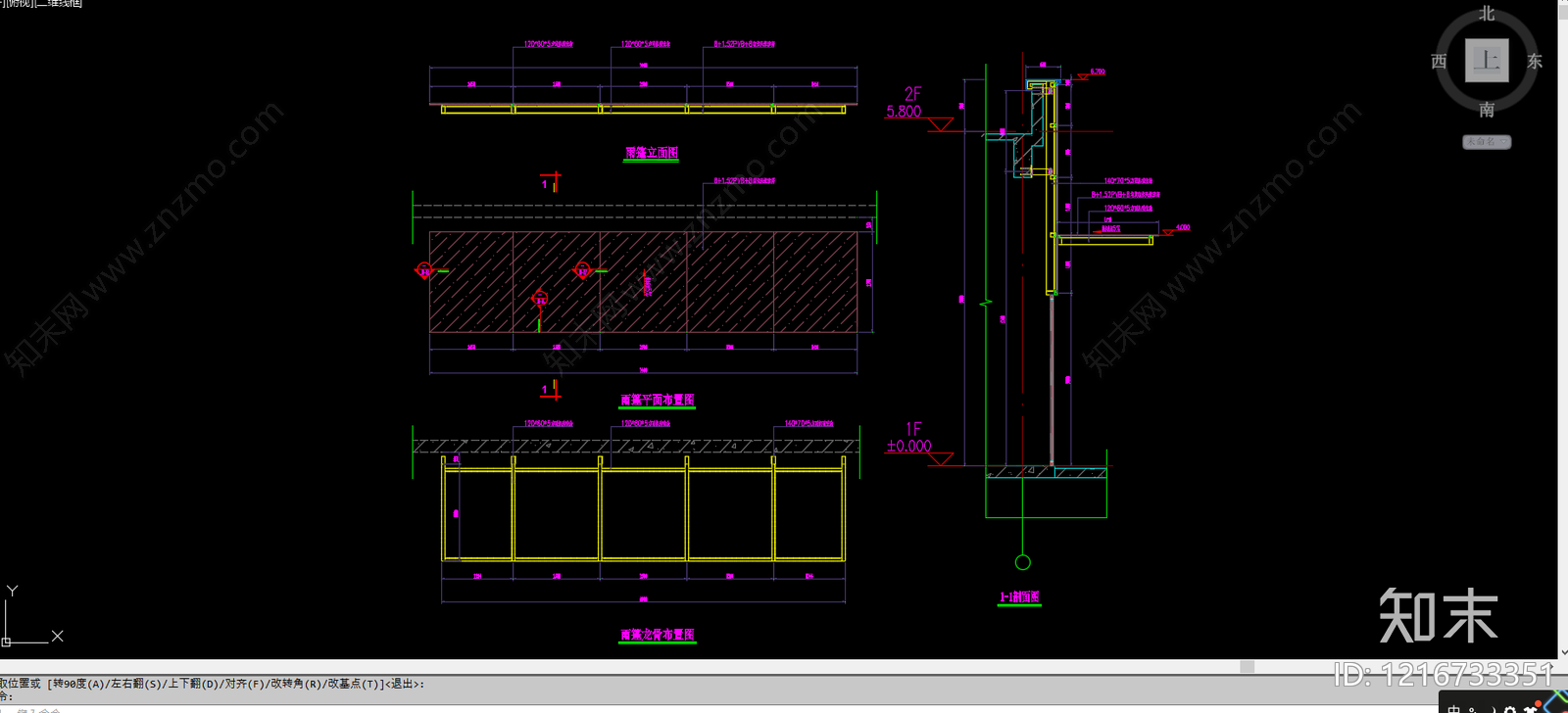The width and height of the screenshot is (1568, 713).
Task: Open the 二维线框 visual style label
Action: [x=61, y=3]
